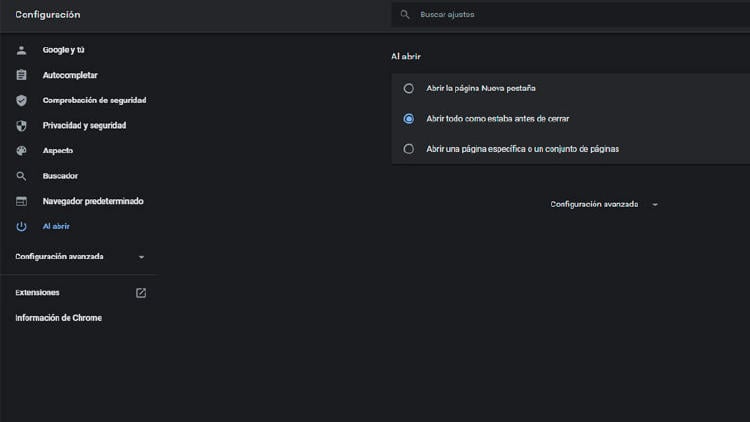The height and width of the screenshot is (422, 750).
Task: Click the Privacidad y seguridad shield icon
Action: click(21, 126)
